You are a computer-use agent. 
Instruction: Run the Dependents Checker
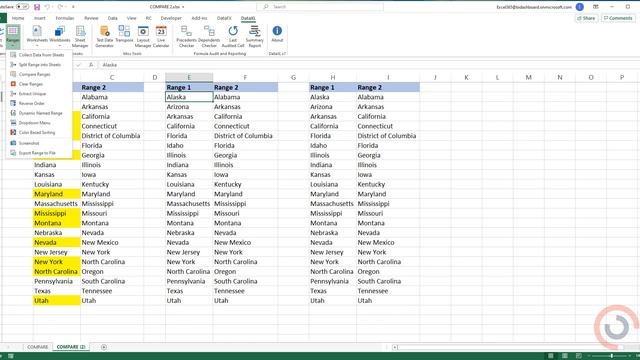[x=209, y=36]
